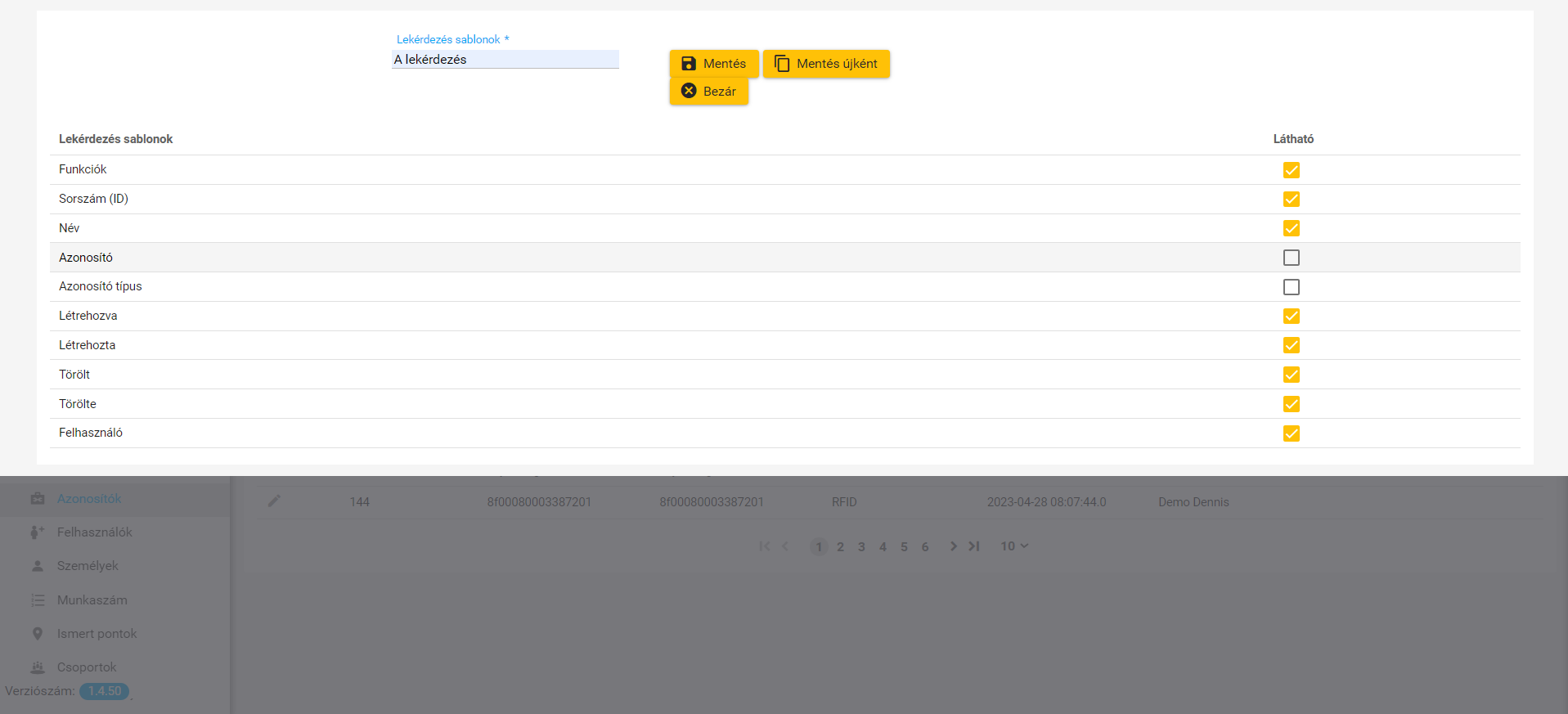The width and height of the screenshot is (1568, 714).
Task: Uncheck the Funkciók visible checkbox
Action: [1291, 170]
